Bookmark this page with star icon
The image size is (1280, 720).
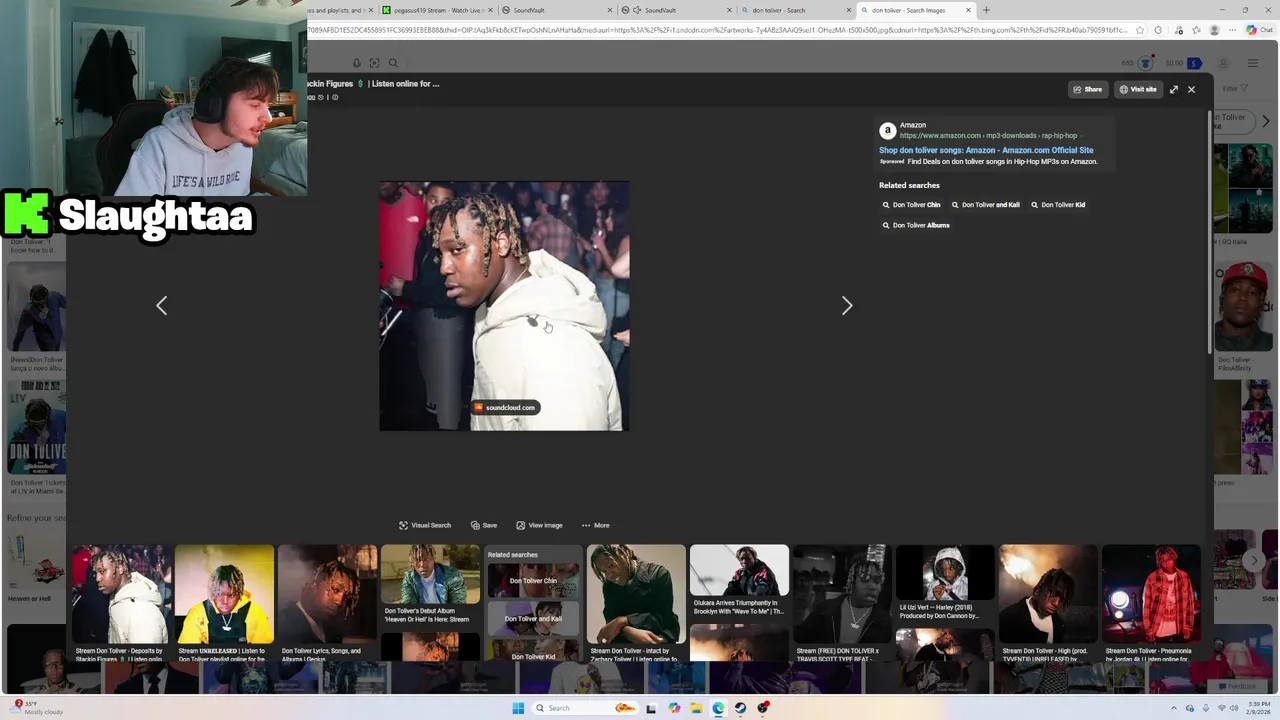tap(1140, 30)
